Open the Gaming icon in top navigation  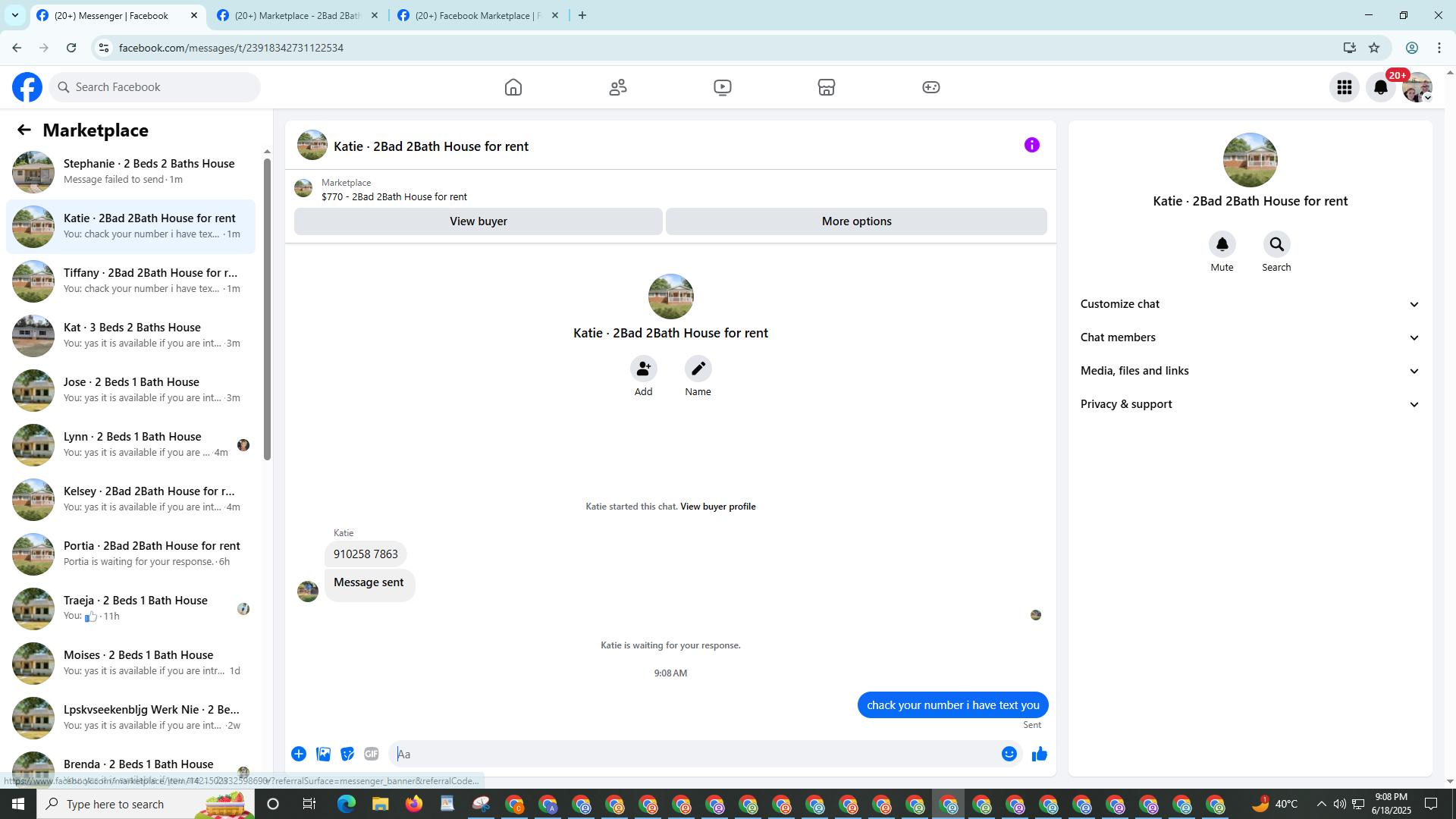(931, 87)
